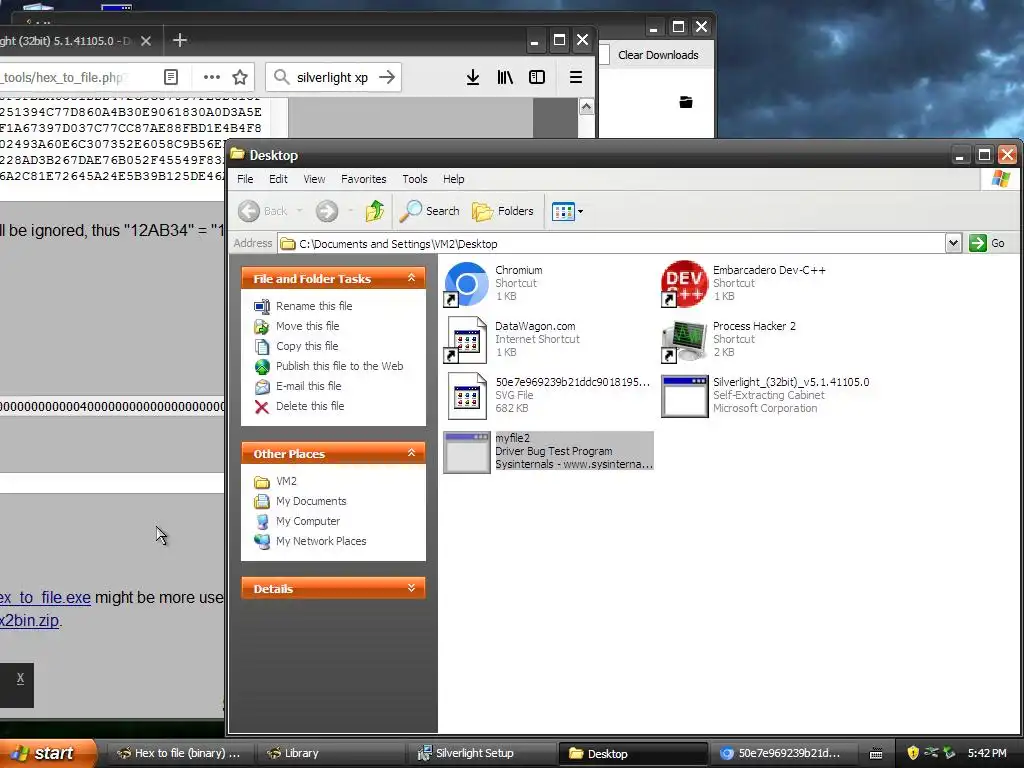The image size is (1024, 768).
Task: Open My Computer in Other Places
Action: [x=307, y=521]
